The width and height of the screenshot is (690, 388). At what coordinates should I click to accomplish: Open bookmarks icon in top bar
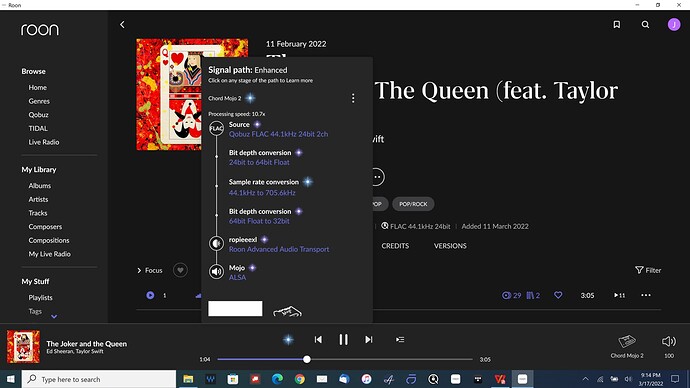click(617, 25)
